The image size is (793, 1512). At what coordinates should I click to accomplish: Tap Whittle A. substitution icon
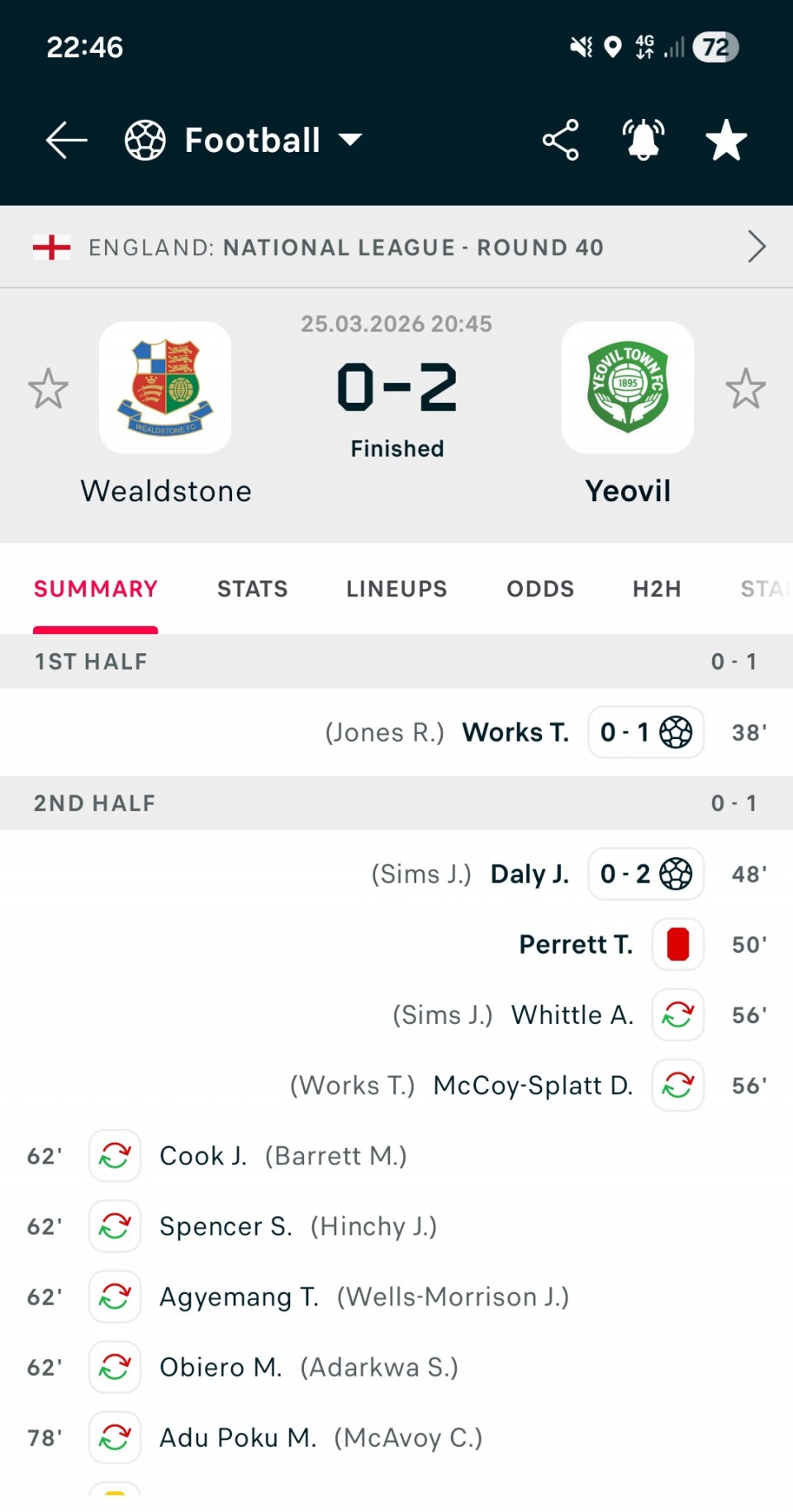pos(677,1015)
